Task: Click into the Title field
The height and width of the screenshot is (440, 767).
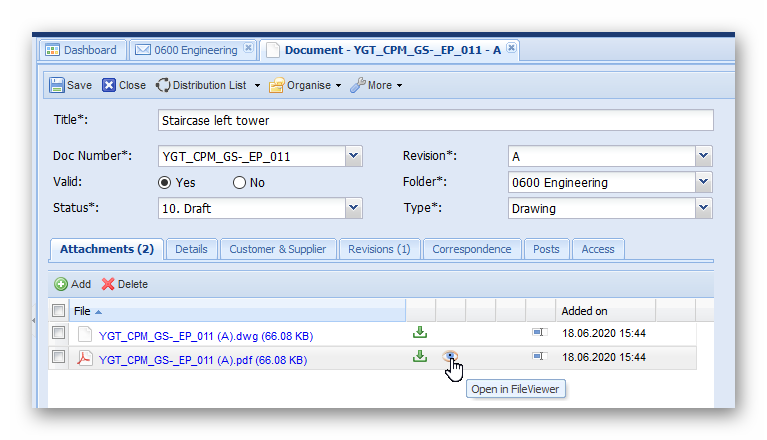Action: (435, 120)
